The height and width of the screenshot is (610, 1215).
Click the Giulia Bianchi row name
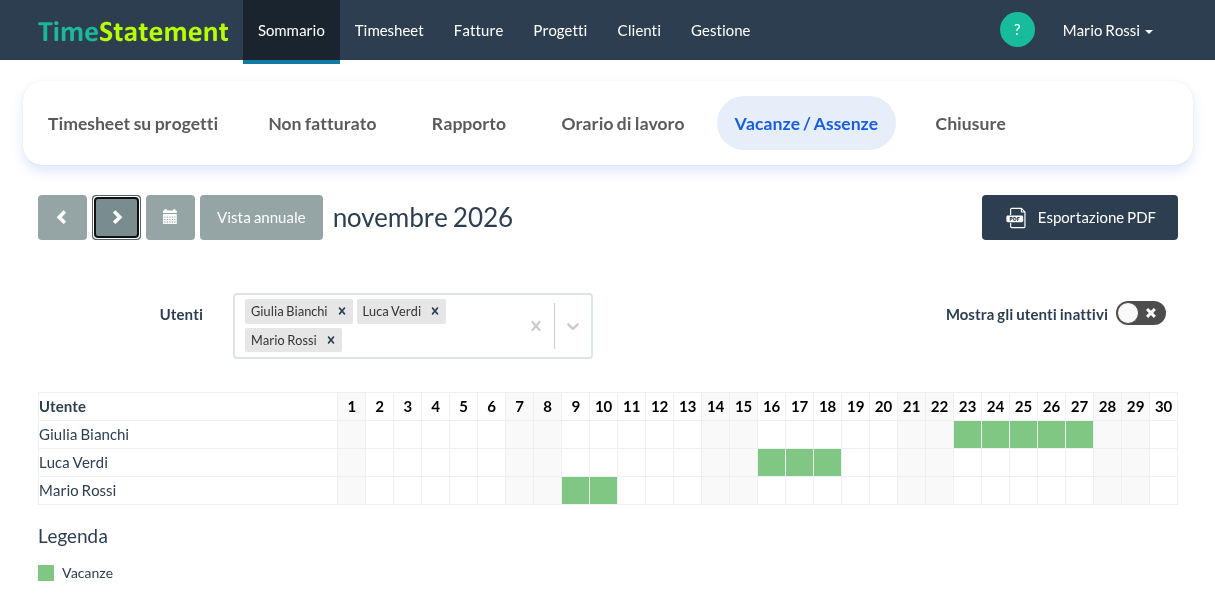pos(84,435)
